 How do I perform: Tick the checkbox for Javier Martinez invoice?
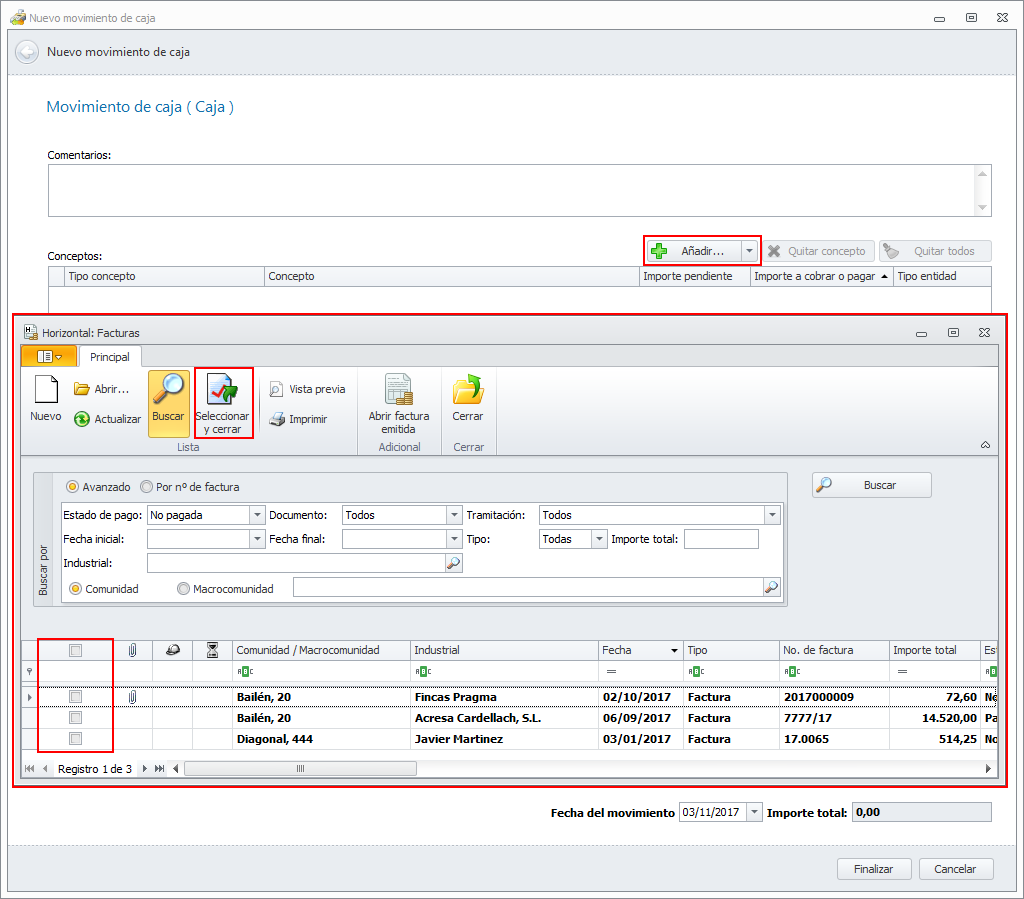coord(75,739)
